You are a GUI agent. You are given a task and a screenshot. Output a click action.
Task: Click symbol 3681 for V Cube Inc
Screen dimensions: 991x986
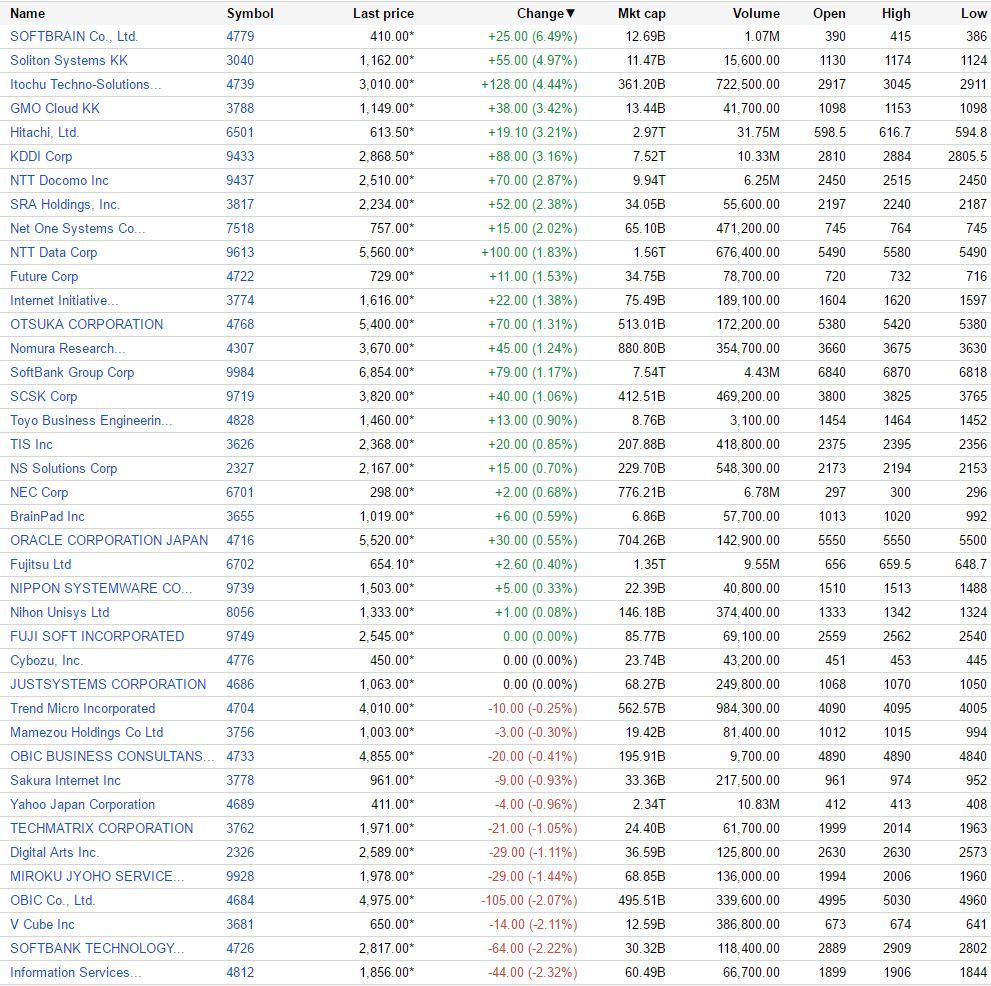pyautogui.click(x=240, y=925)
